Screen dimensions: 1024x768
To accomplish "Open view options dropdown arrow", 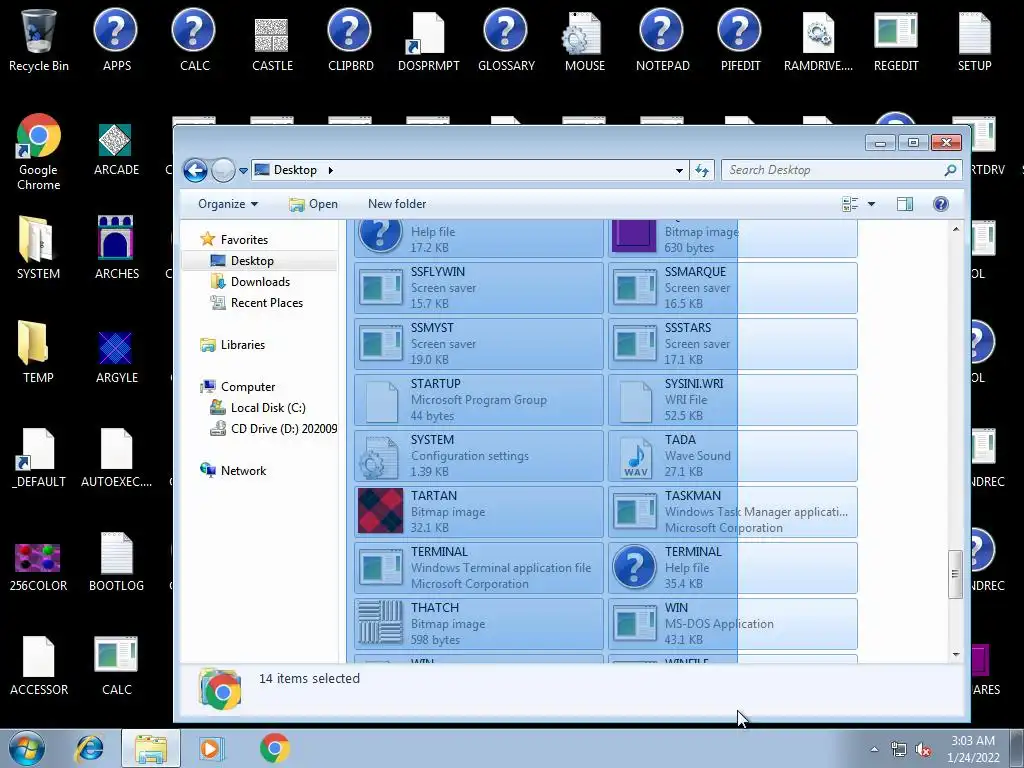I will (871, 204).
